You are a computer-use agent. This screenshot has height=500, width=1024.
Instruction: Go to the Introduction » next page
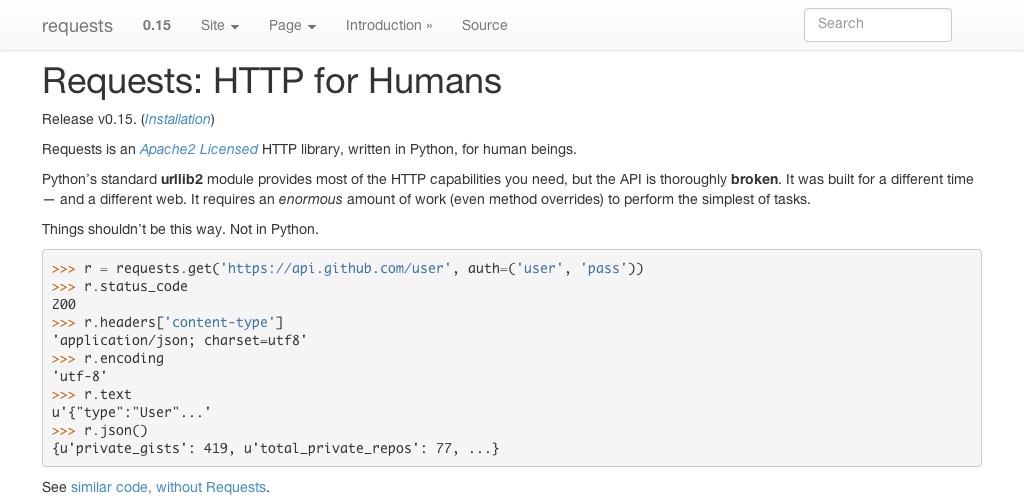click(389, 25)
